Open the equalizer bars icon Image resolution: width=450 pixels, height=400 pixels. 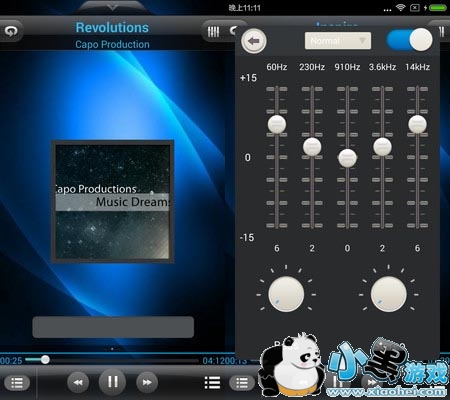tap(213, 31)
